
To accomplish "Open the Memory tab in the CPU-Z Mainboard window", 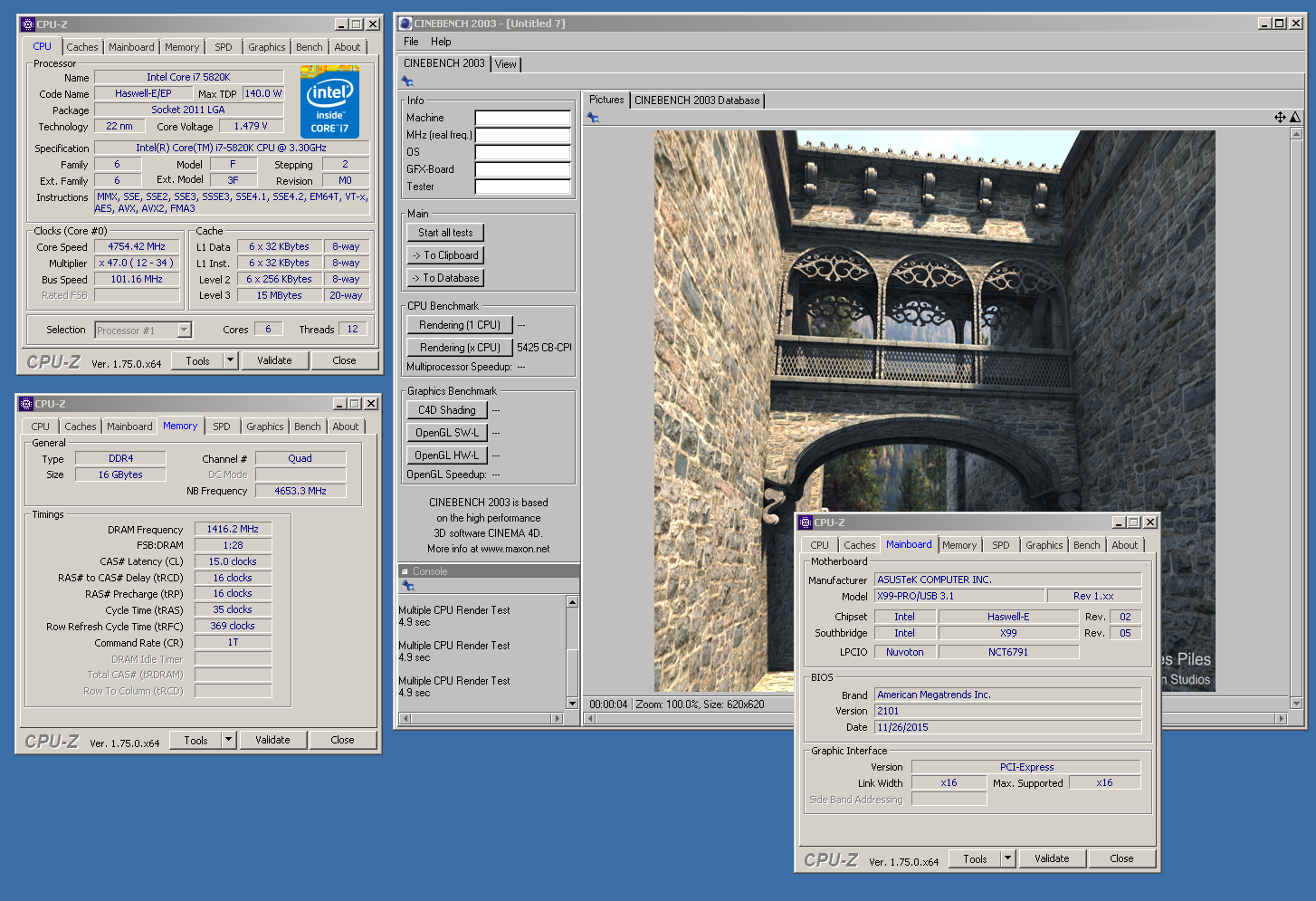I will [959, 545].
